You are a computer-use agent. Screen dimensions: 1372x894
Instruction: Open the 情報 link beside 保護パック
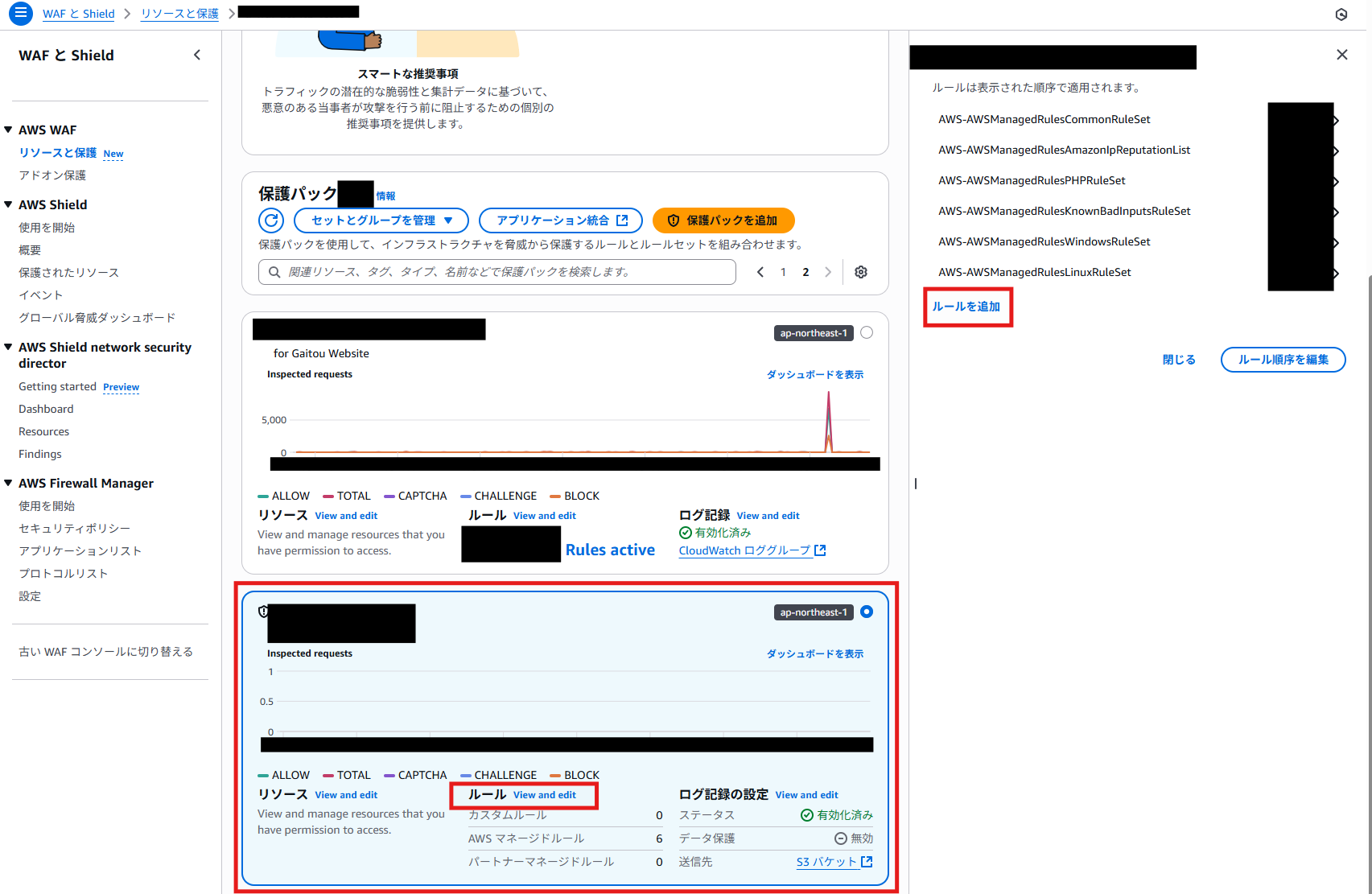point(386,196)
